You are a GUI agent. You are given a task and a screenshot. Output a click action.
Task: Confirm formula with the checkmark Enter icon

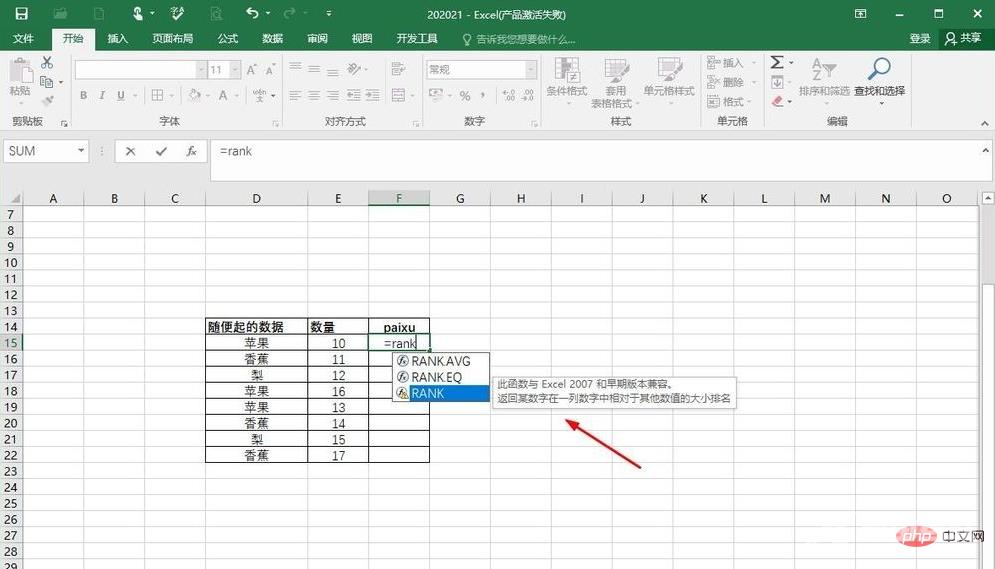click(x=161, y=152)
